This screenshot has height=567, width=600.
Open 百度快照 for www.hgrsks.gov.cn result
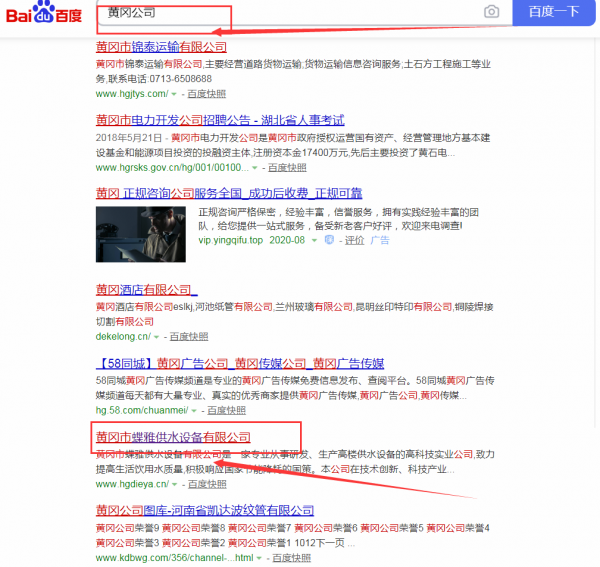tap(272, 168)
